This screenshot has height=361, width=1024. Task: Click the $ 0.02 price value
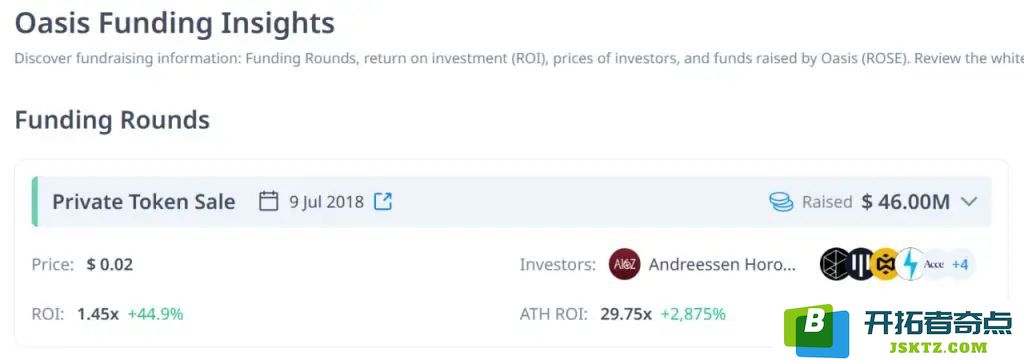(110, 264)
